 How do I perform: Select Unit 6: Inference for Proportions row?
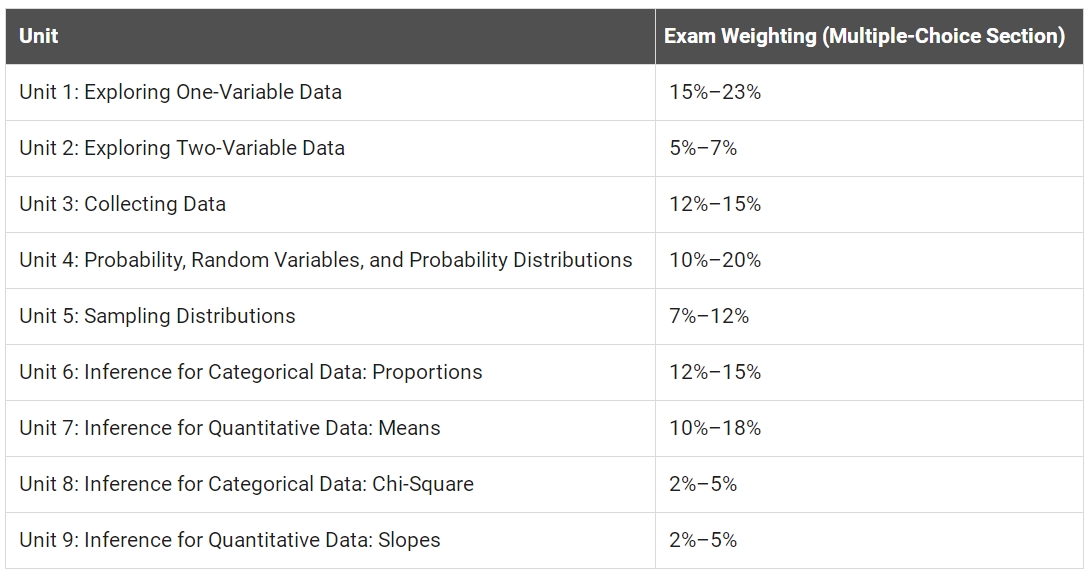pos(545,372)
